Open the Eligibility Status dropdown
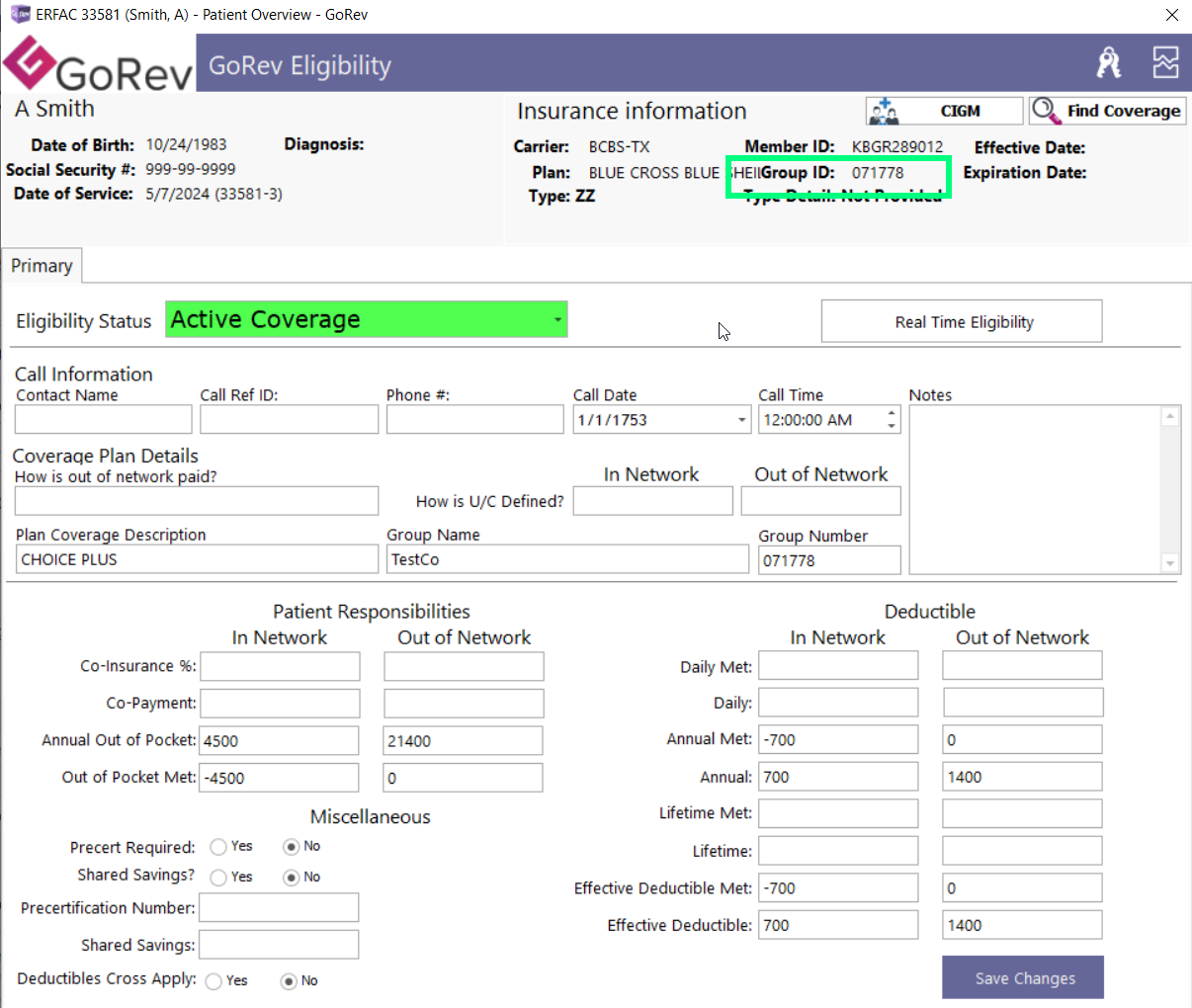 click(557, 320)
